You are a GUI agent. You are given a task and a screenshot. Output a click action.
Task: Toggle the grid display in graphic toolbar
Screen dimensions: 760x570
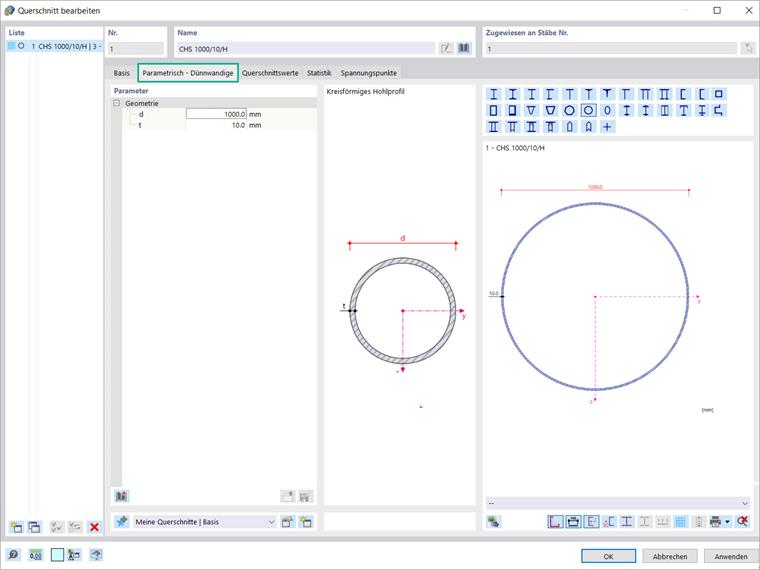(681, 522)
